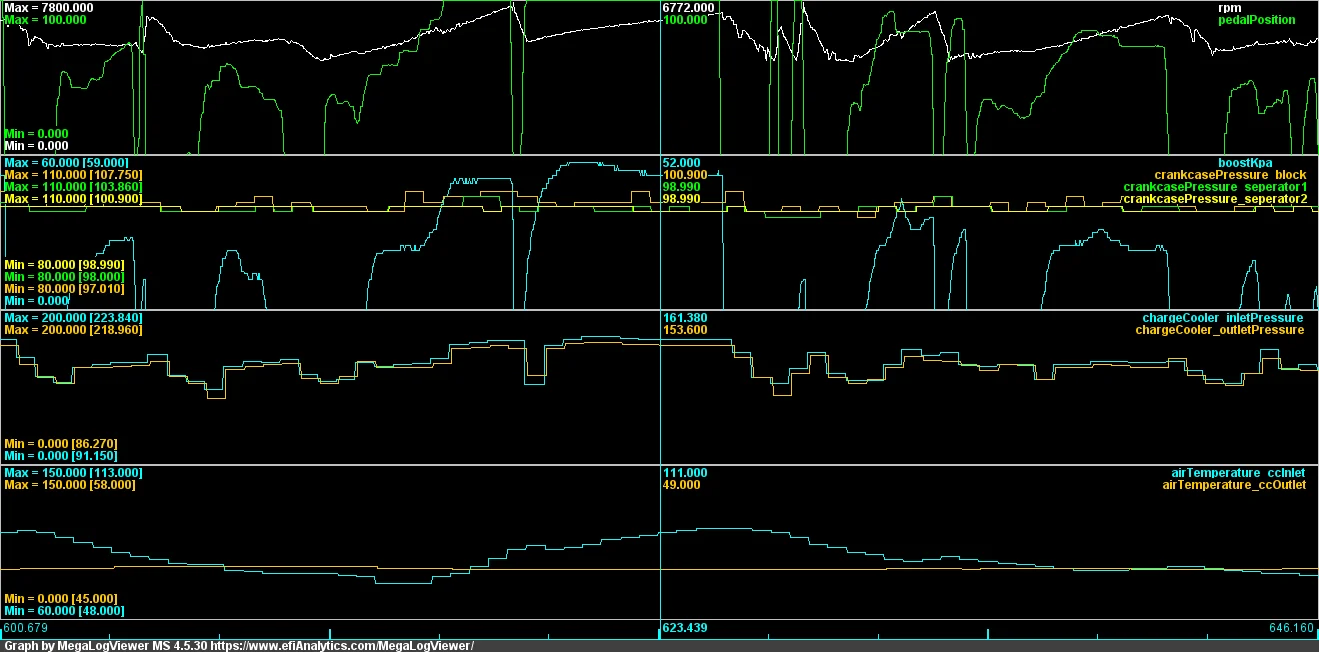Select the green cursor value 98.990
Viewport: 1319px width, 652px height.
682,187
